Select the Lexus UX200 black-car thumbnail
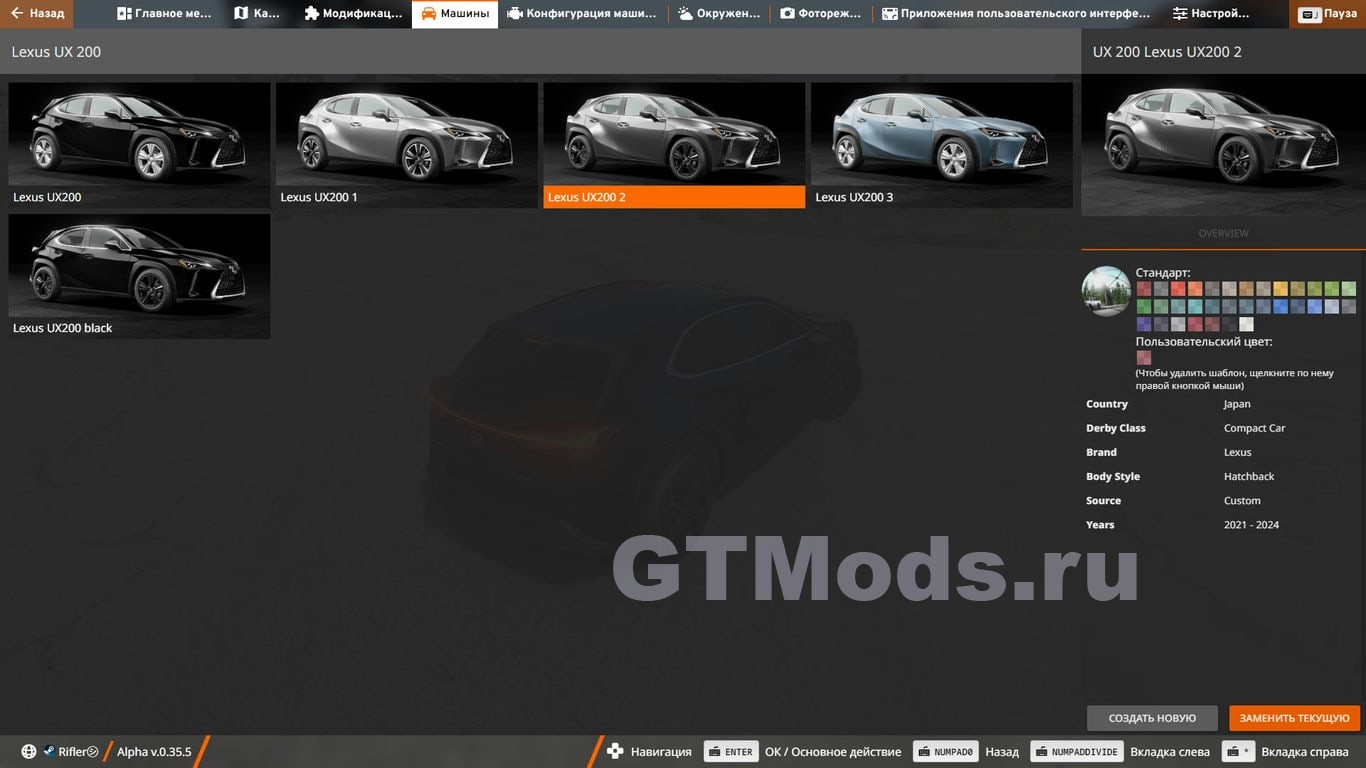 click(x=139, y=145)
